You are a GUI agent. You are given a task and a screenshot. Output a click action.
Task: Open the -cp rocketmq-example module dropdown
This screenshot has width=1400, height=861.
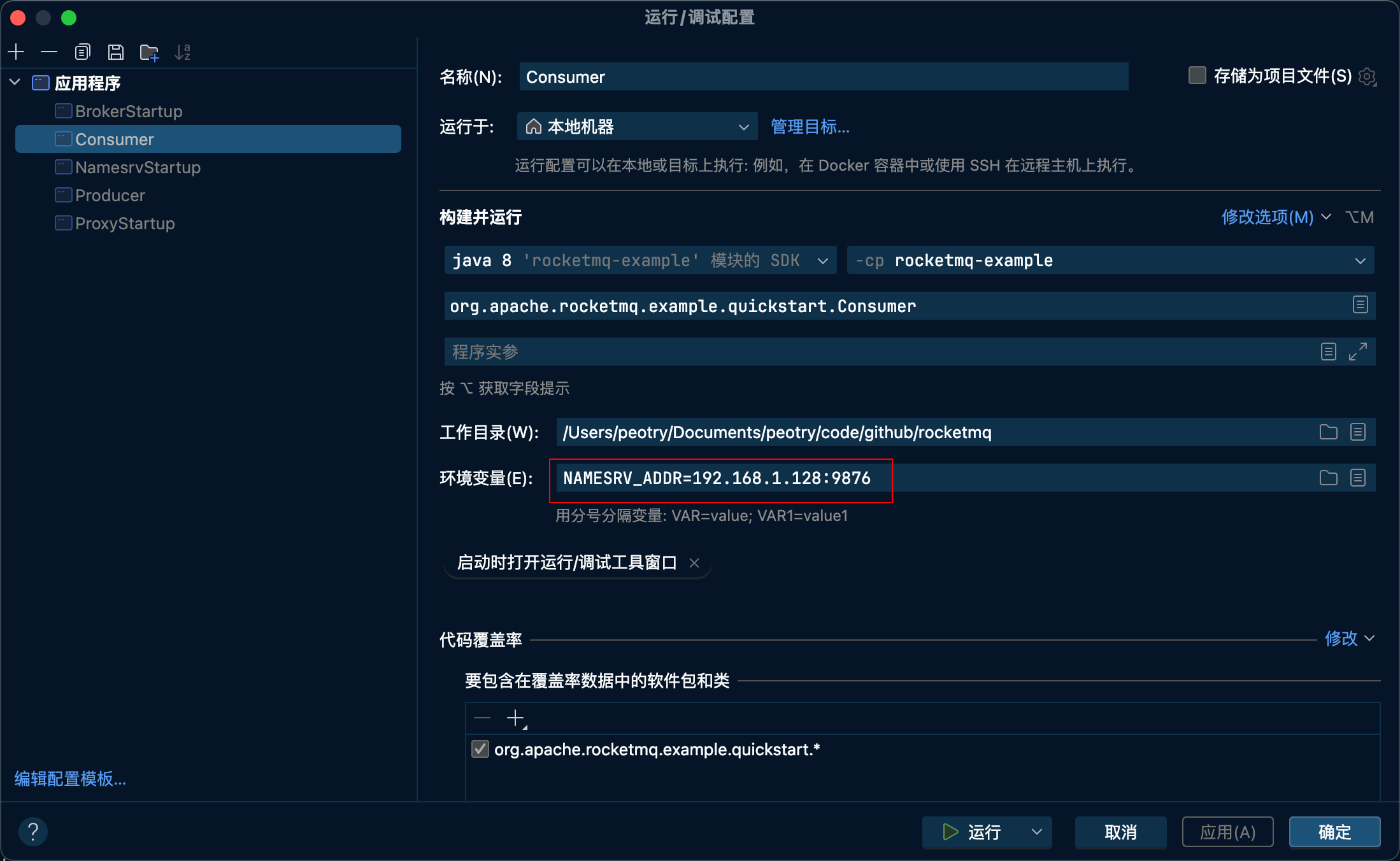pyautogui.click(x=1110, y=260)
